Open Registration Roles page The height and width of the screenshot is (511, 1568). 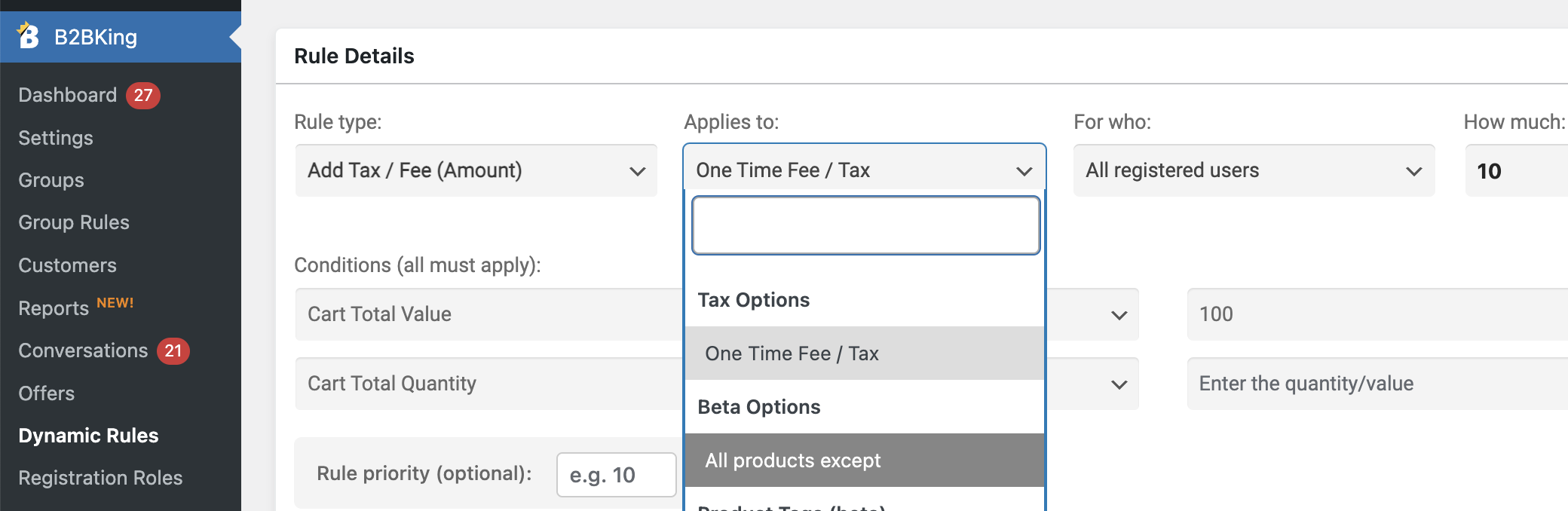point(100,478)
